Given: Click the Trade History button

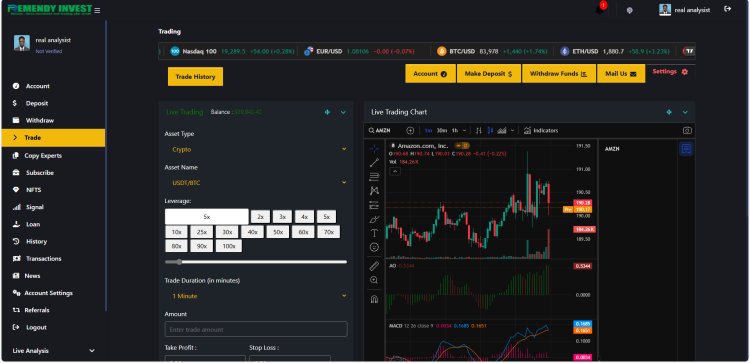Looking at the screenshot, I should 195,77.
